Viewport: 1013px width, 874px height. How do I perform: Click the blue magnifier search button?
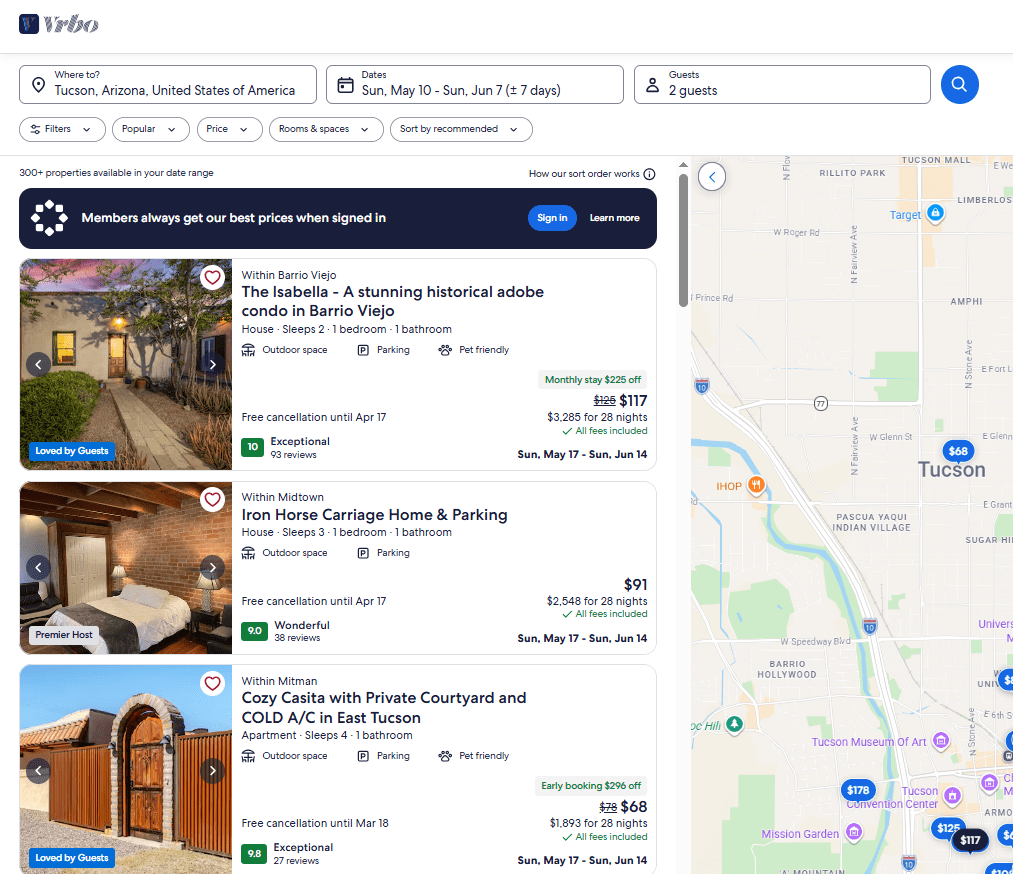pyautogui.click(x=959, y=84)
